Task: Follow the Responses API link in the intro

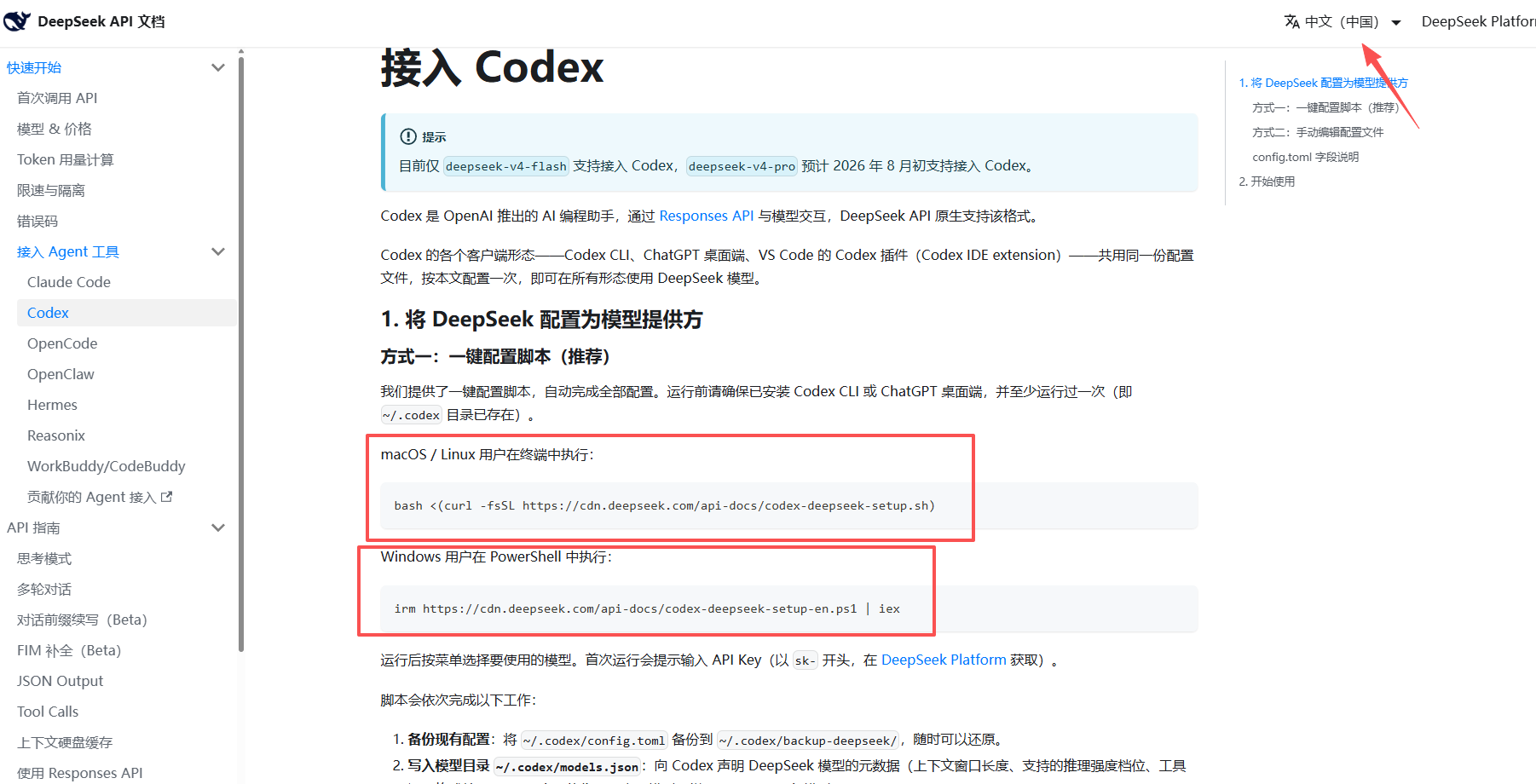Action: tap(707, 216)
